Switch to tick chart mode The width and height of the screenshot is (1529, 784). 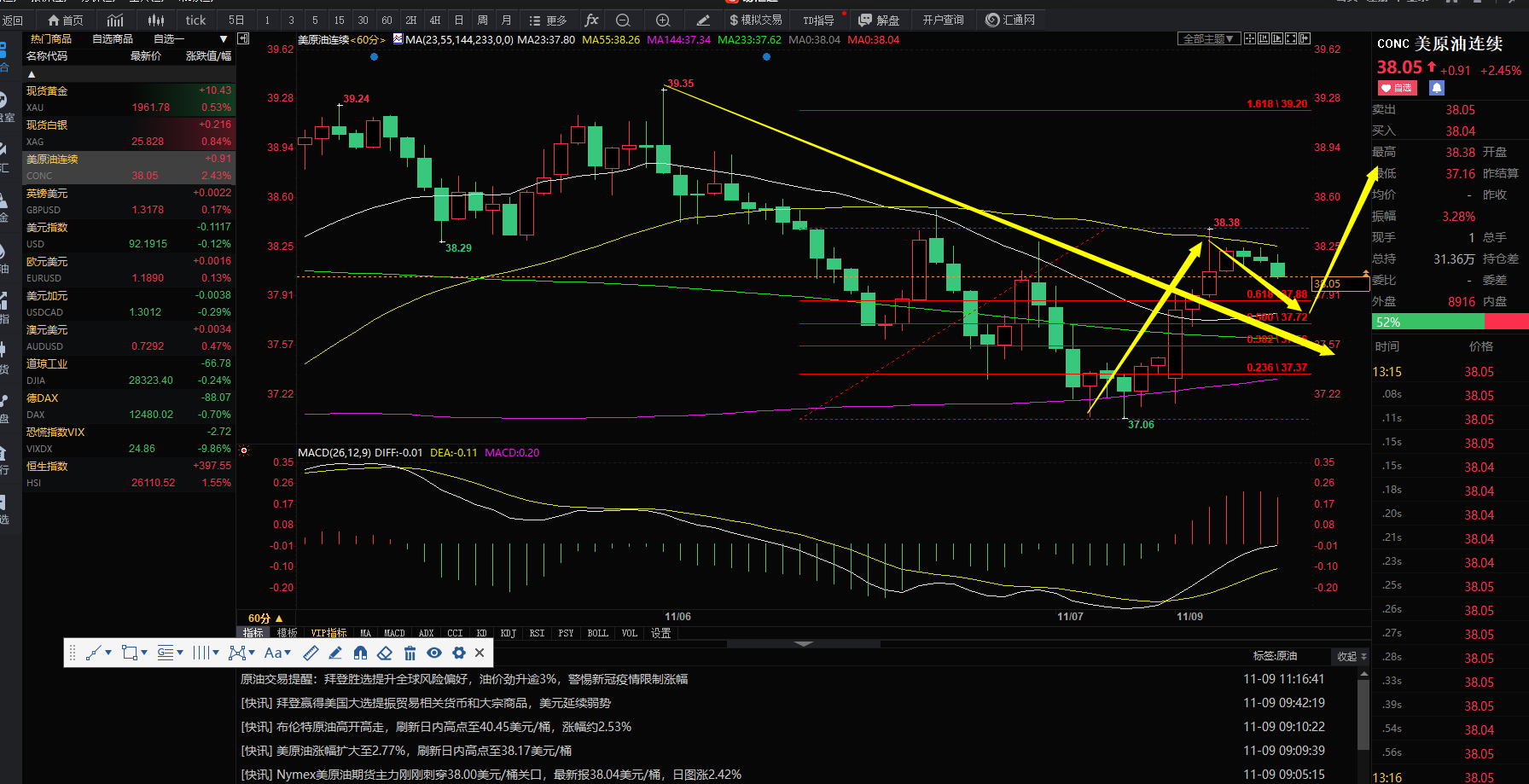pyautogui.click(x=195, y=20)
